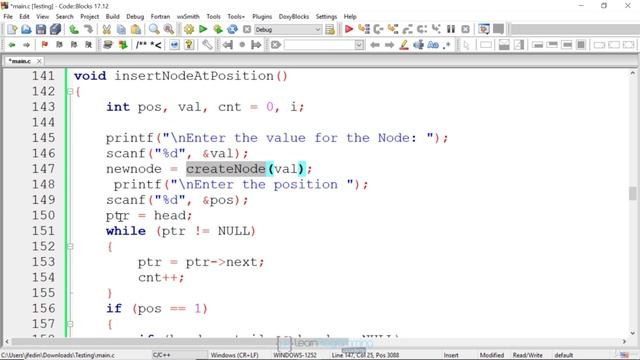Insert Doxygen block comment icon
The height and width of the screenshot is (360, 640).
(x=141, y=45)
